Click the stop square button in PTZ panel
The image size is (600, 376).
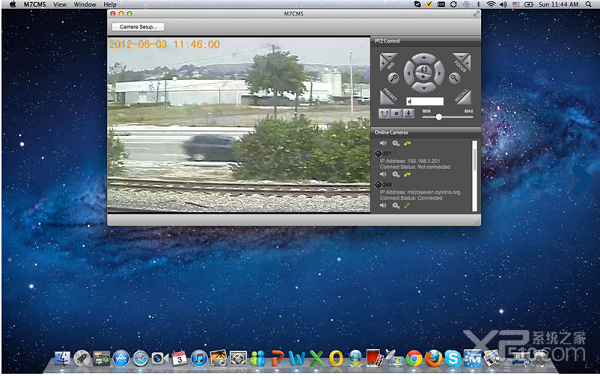(x=396, y=113)
